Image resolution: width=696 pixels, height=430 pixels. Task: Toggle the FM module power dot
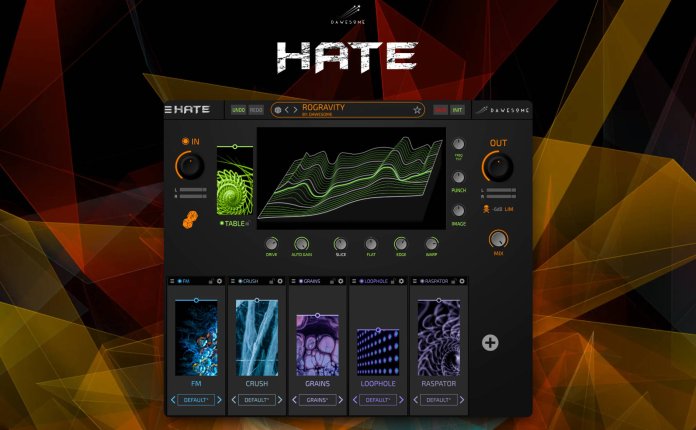coord(180,281)
